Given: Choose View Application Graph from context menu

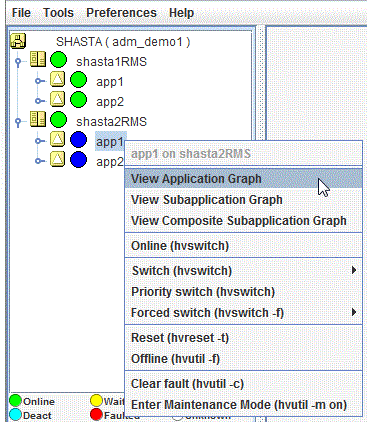Looking at the screenshot, I should point(243,179).
